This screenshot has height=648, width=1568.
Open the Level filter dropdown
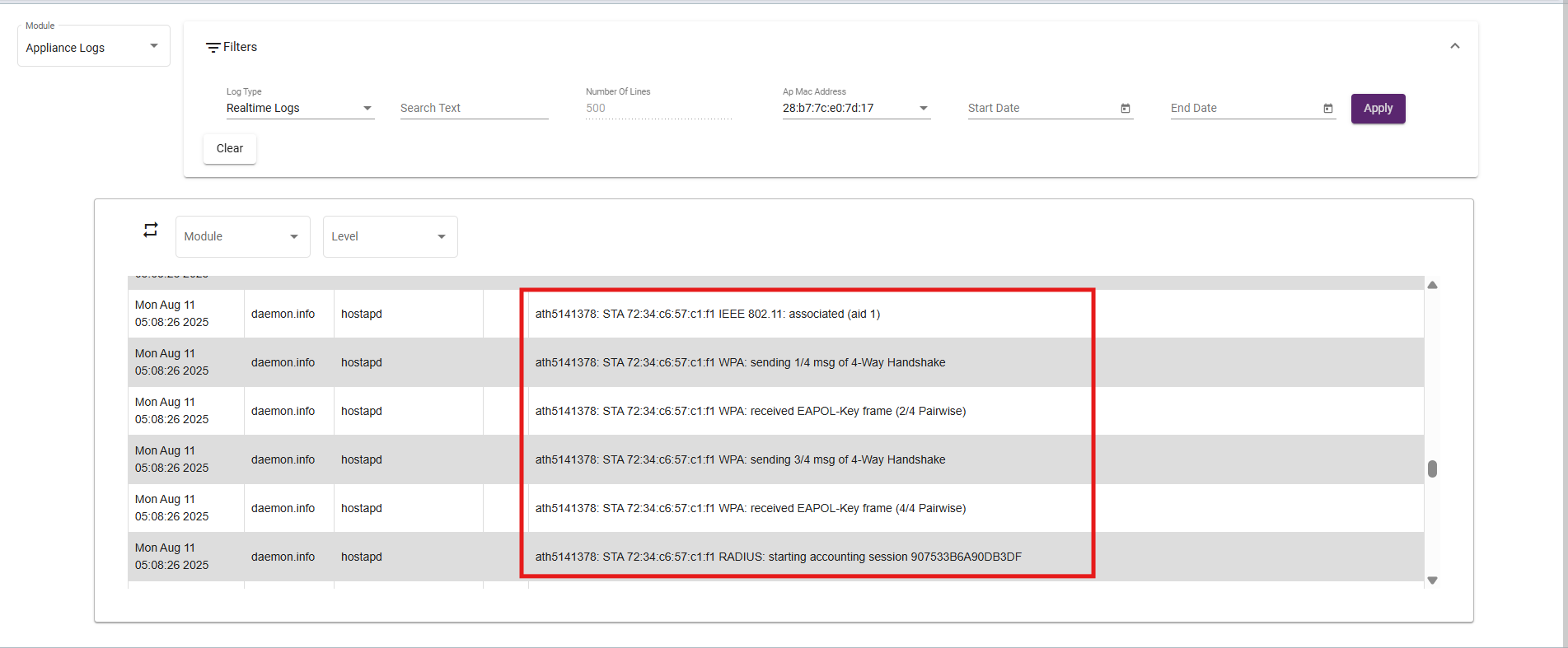[391, 236]
